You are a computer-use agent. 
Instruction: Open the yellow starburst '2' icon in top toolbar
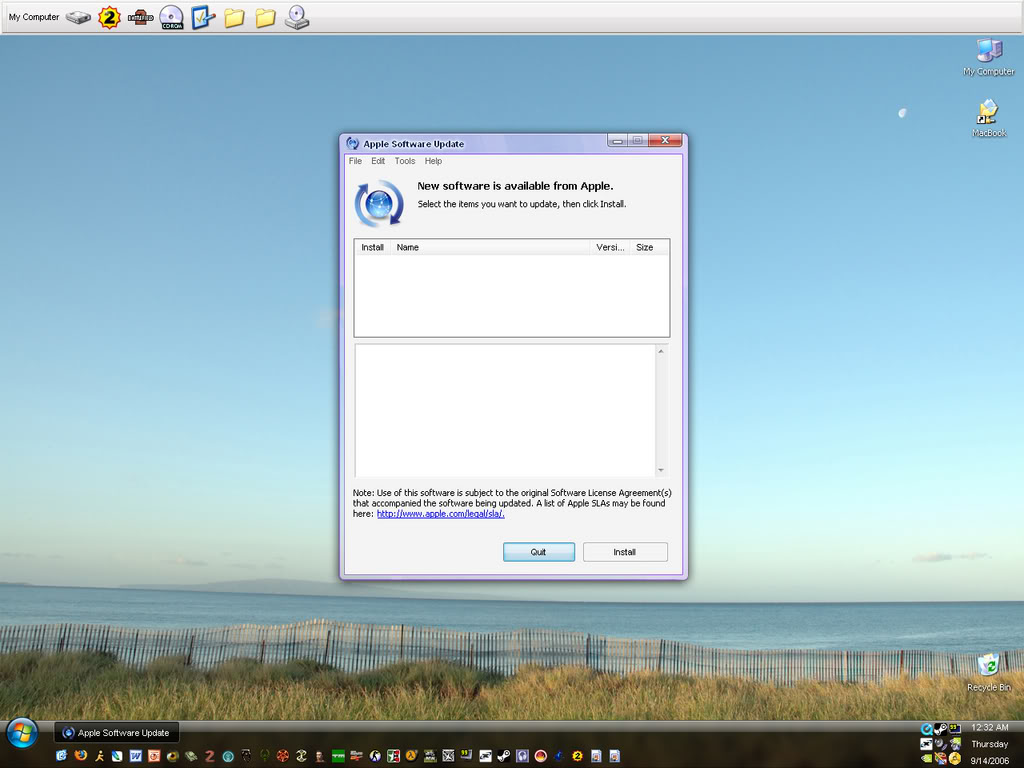click(x=109, y=18)
